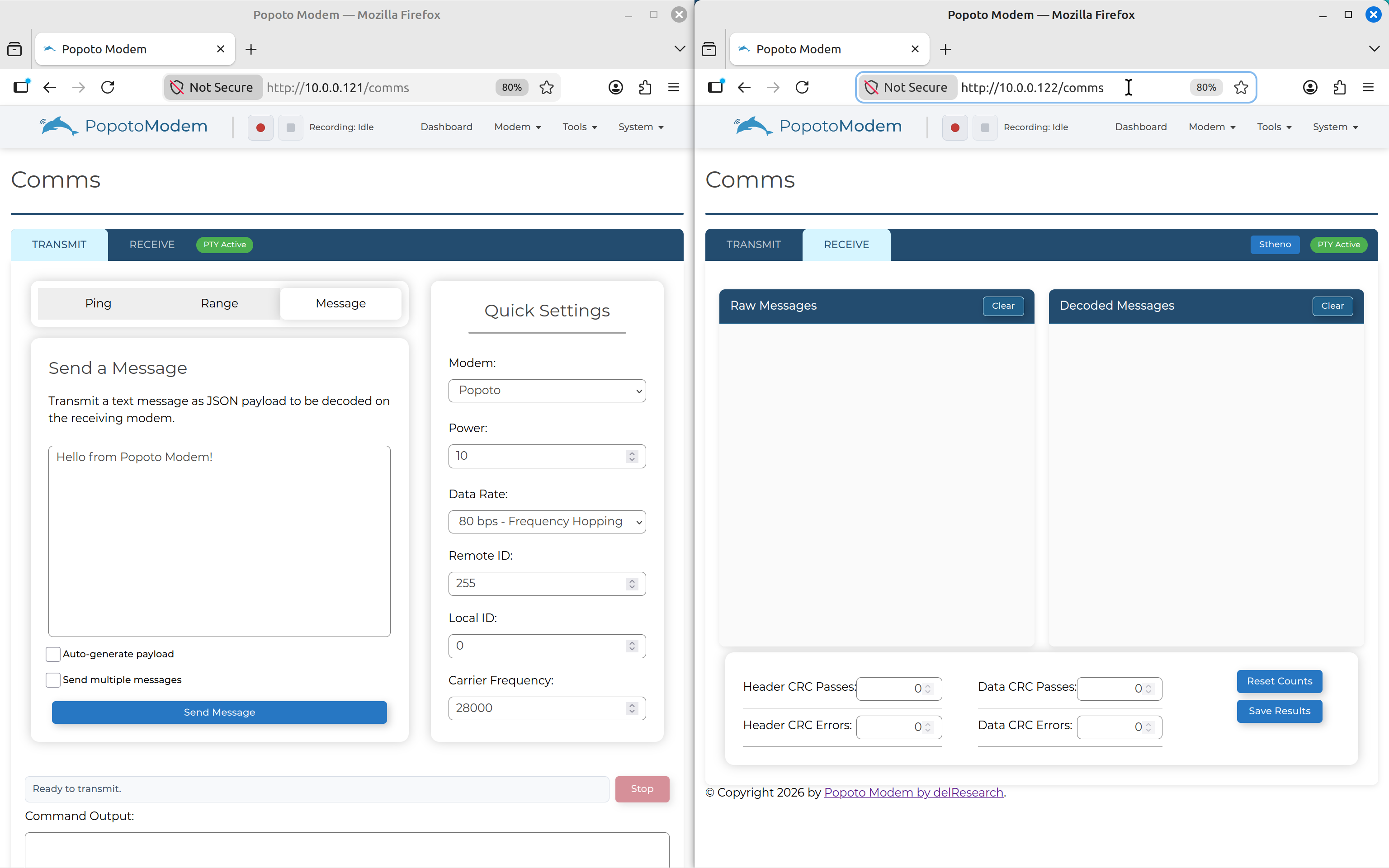This screenshot has height=868, width=1389.
Task: Click the PTY Active badge in left window
Action: tap(224, 245)
